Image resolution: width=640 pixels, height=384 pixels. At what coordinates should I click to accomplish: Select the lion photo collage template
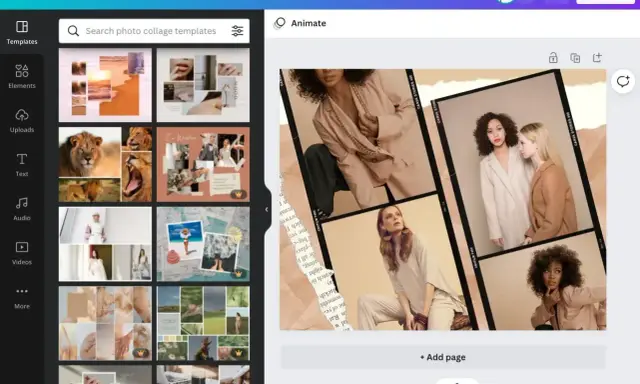(105, 164)
